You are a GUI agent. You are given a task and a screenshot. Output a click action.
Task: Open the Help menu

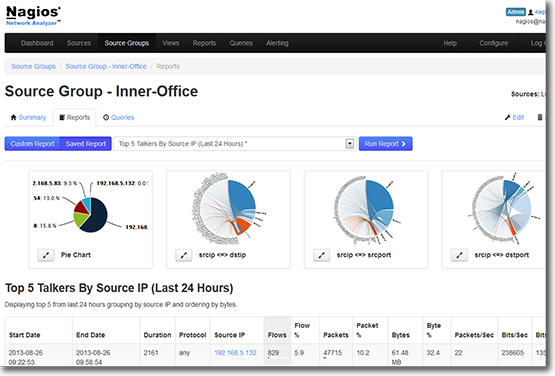tap(450, 43)
